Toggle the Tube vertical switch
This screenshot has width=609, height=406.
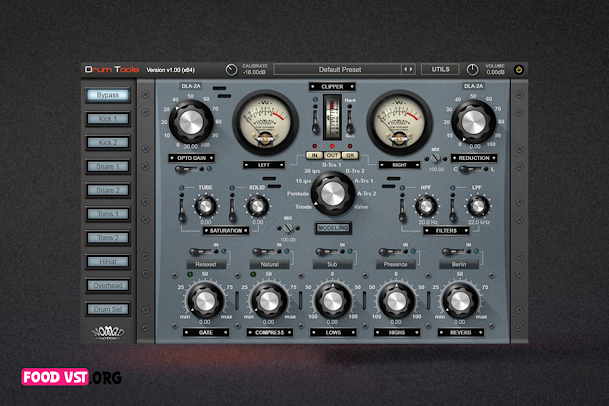pos(182,210)
